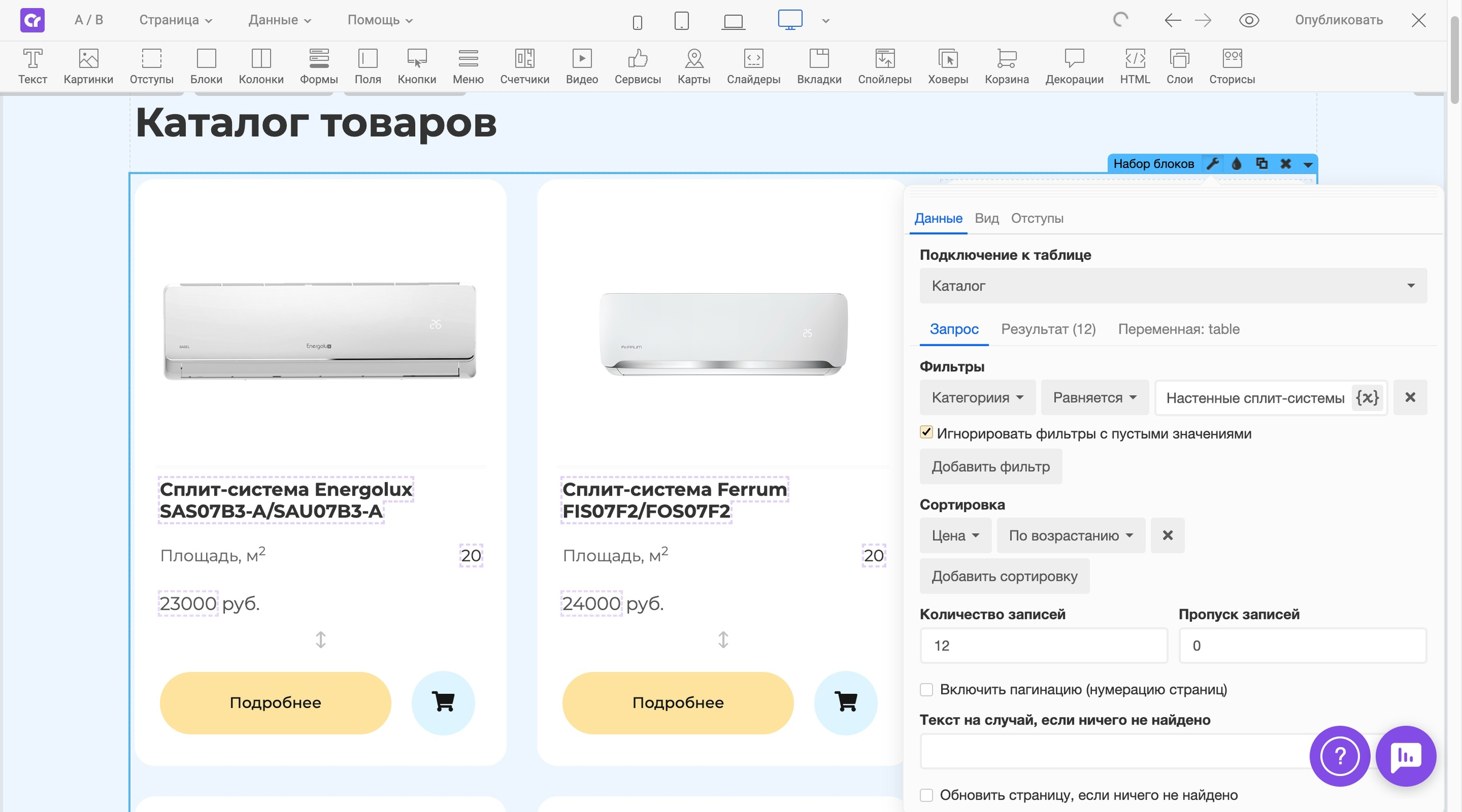The image size is (1462, 812).
Task: Open the Ховеры tool
Action: tap(948, 66)
